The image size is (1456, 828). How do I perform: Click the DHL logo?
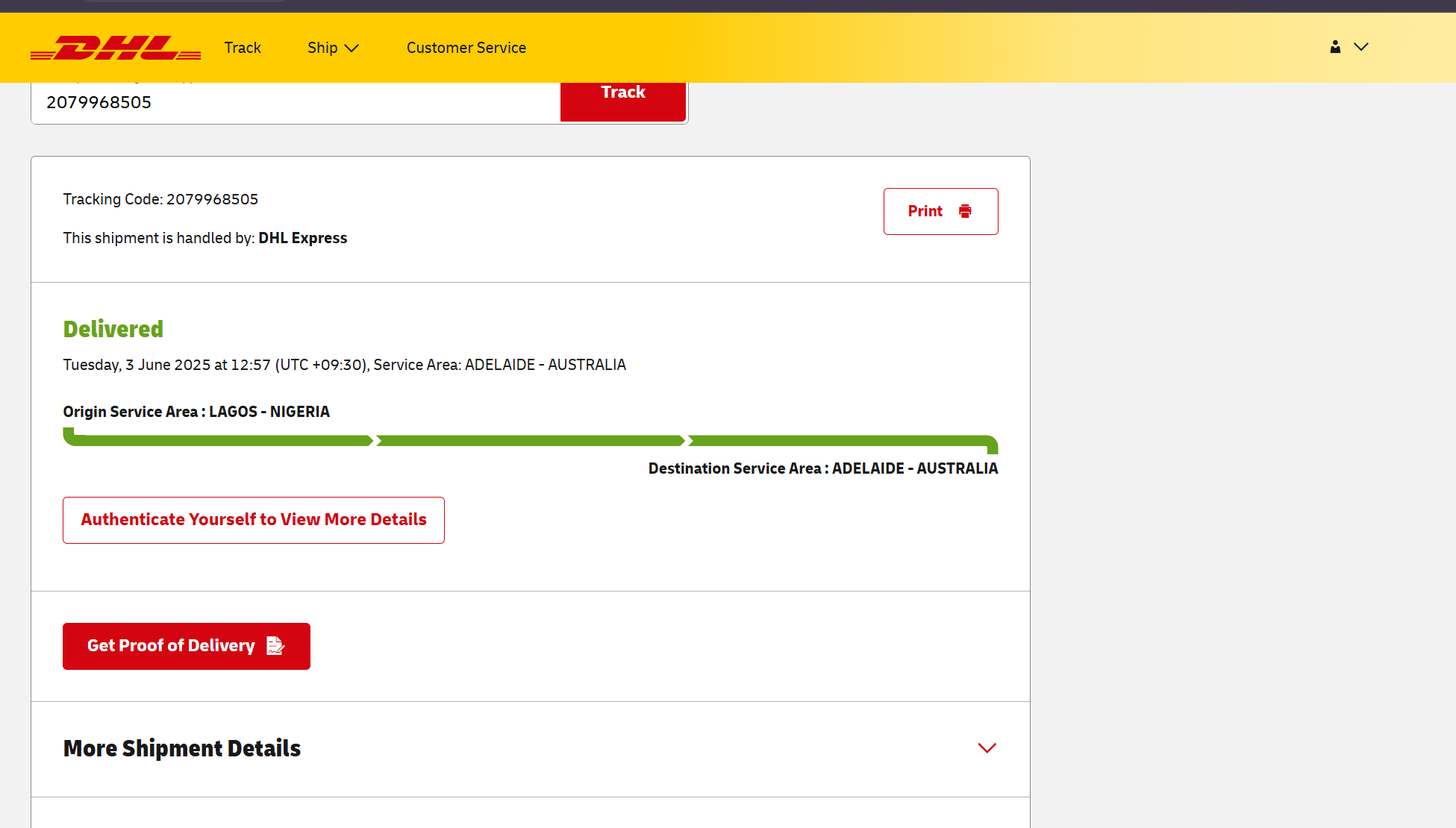point(116,48)
